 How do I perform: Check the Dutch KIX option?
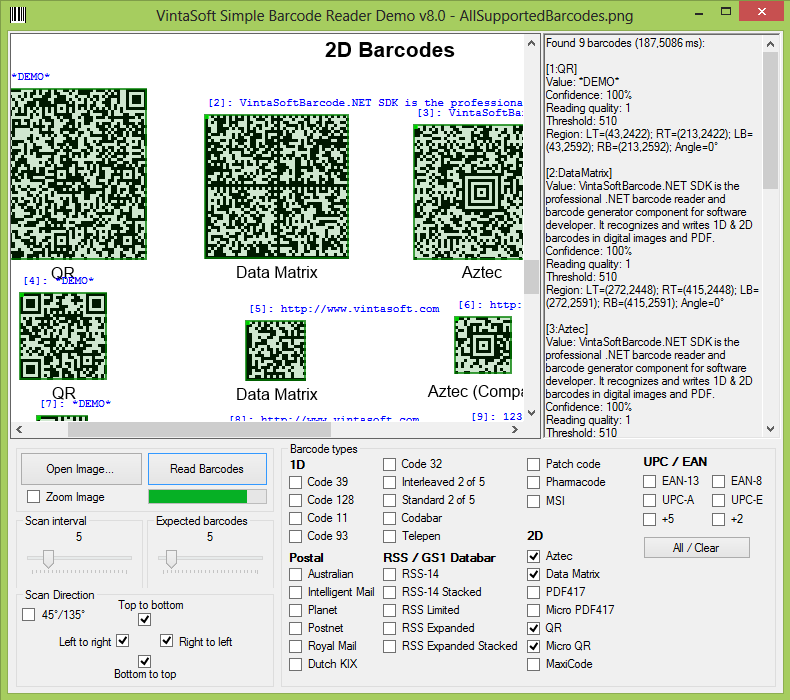296,664
